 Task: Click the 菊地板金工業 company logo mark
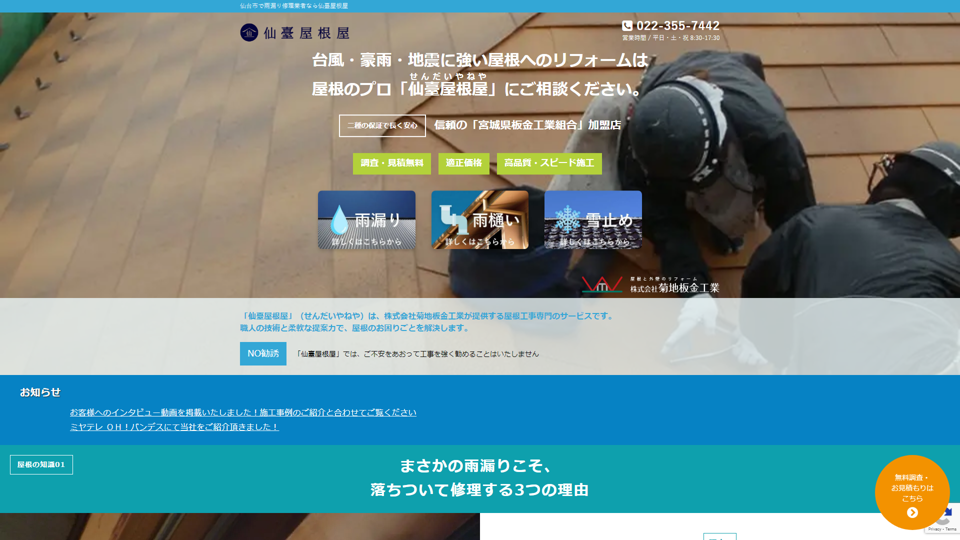602,285
